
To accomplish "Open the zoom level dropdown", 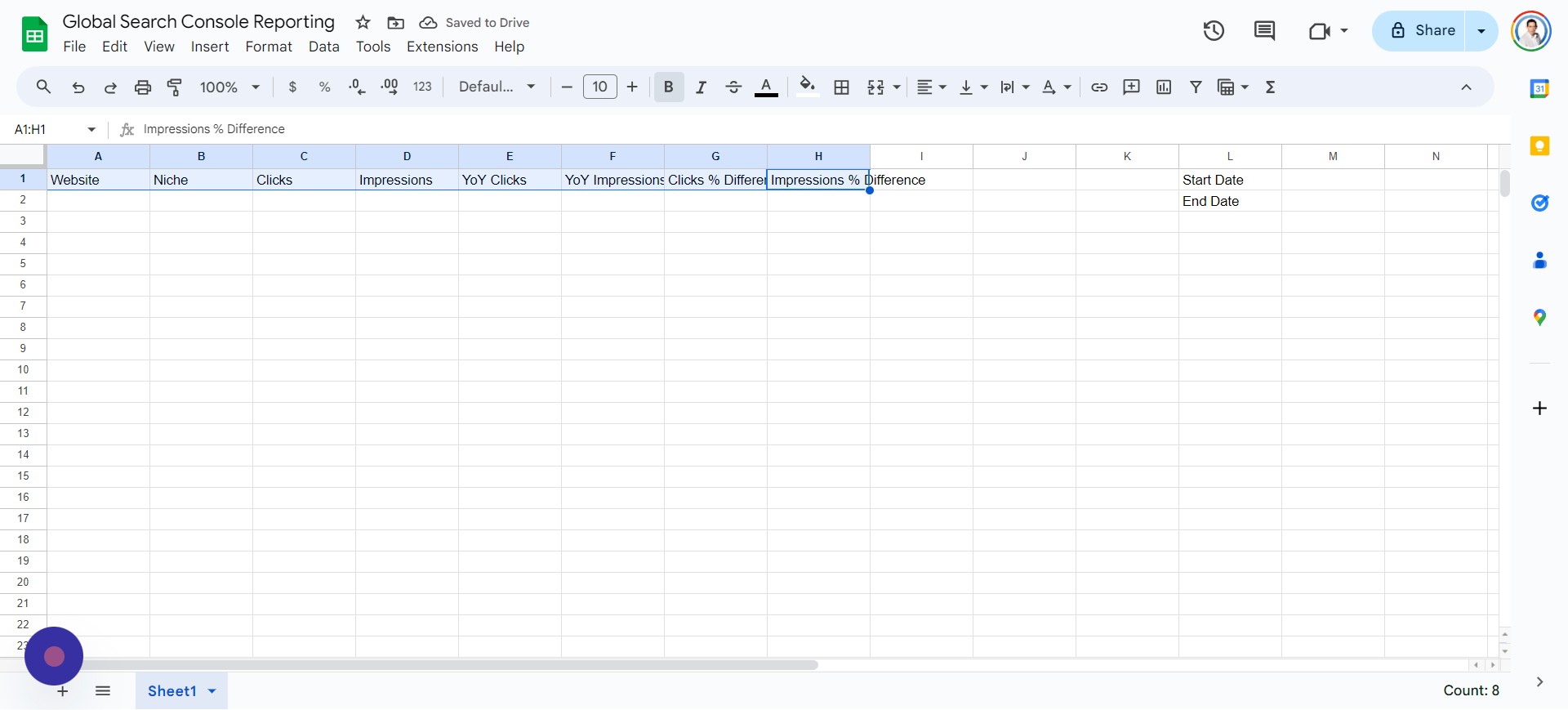I will point(229,87).
